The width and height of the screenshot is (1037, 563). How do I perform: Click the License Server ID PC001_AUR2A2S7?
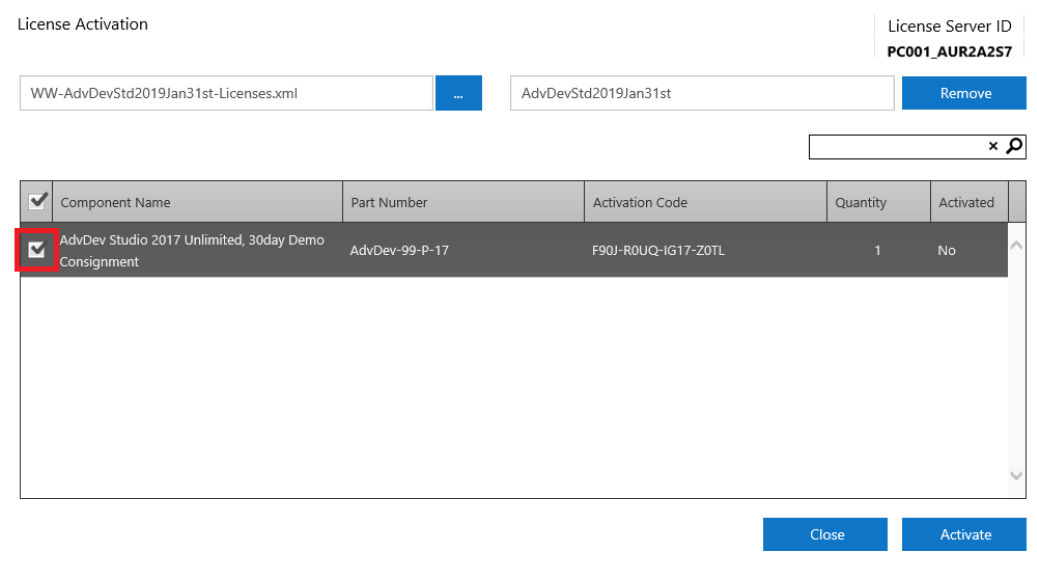pos(949,52)
